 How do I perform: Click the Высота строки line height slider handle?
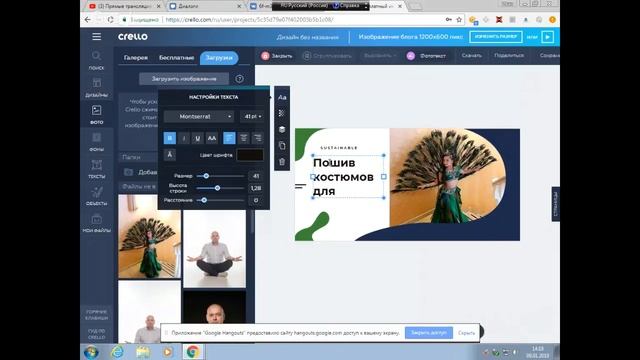[218, 188]
